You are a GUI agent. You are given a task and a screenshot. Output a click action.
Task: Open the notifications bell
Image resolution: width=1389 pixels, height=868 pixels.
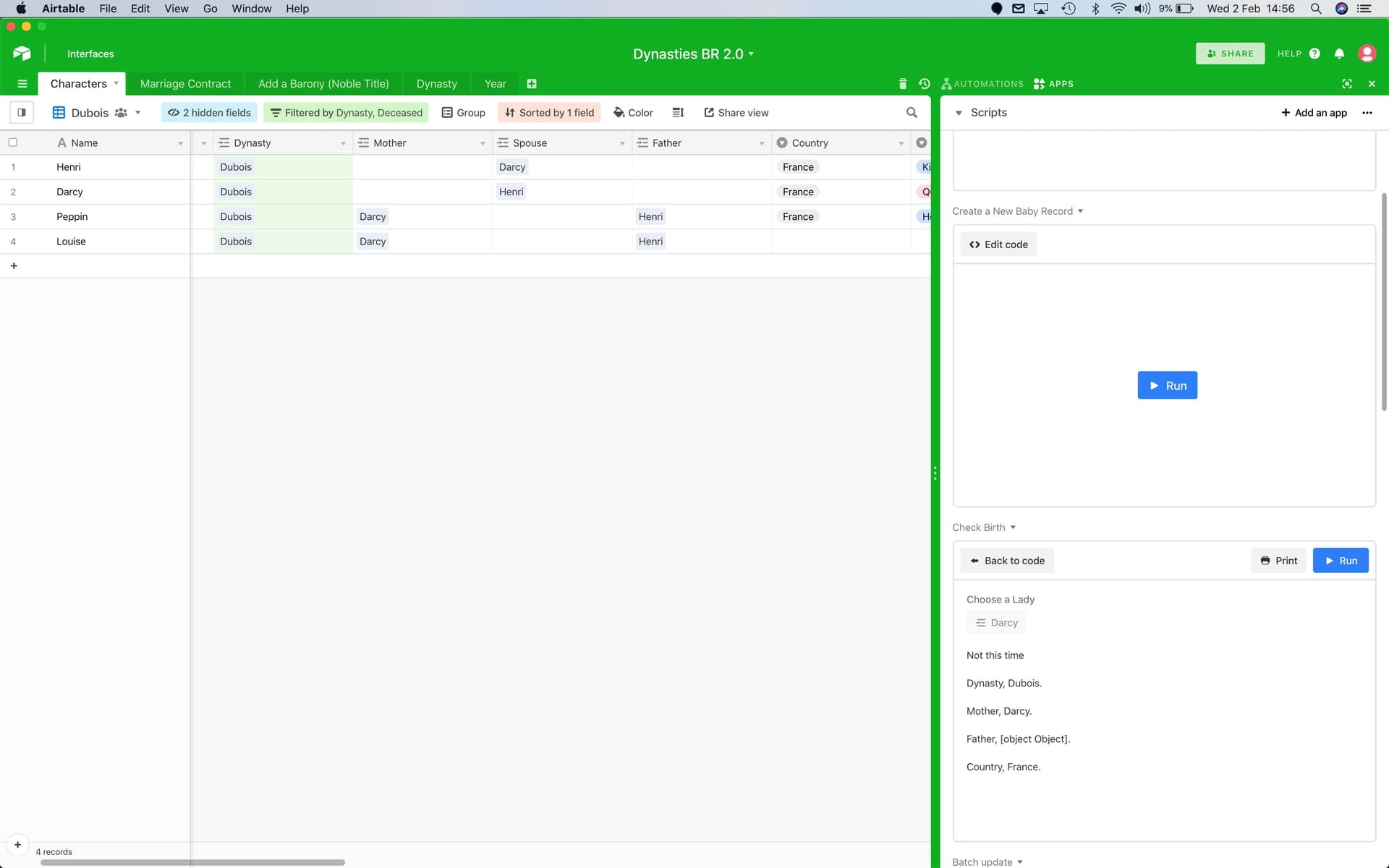pos(1339,54)
